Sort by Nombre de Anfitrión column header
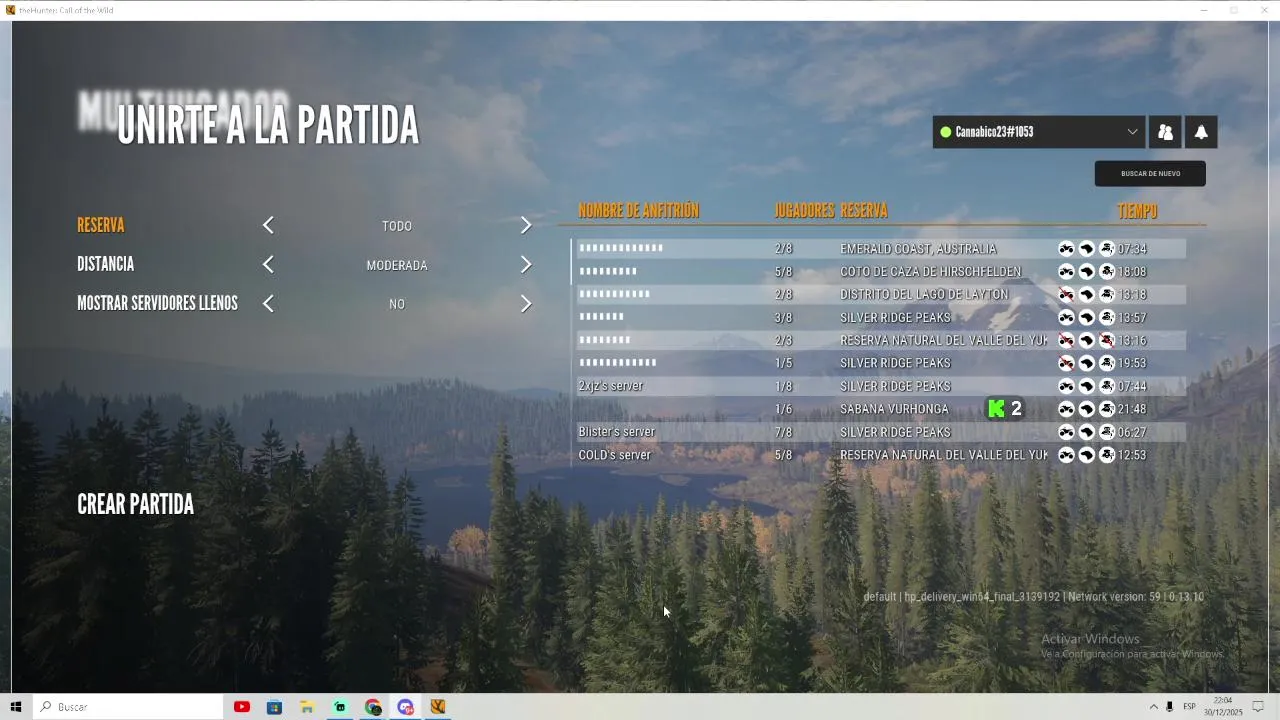This screenshot has width=1280, height=720. tap(638, 211)
